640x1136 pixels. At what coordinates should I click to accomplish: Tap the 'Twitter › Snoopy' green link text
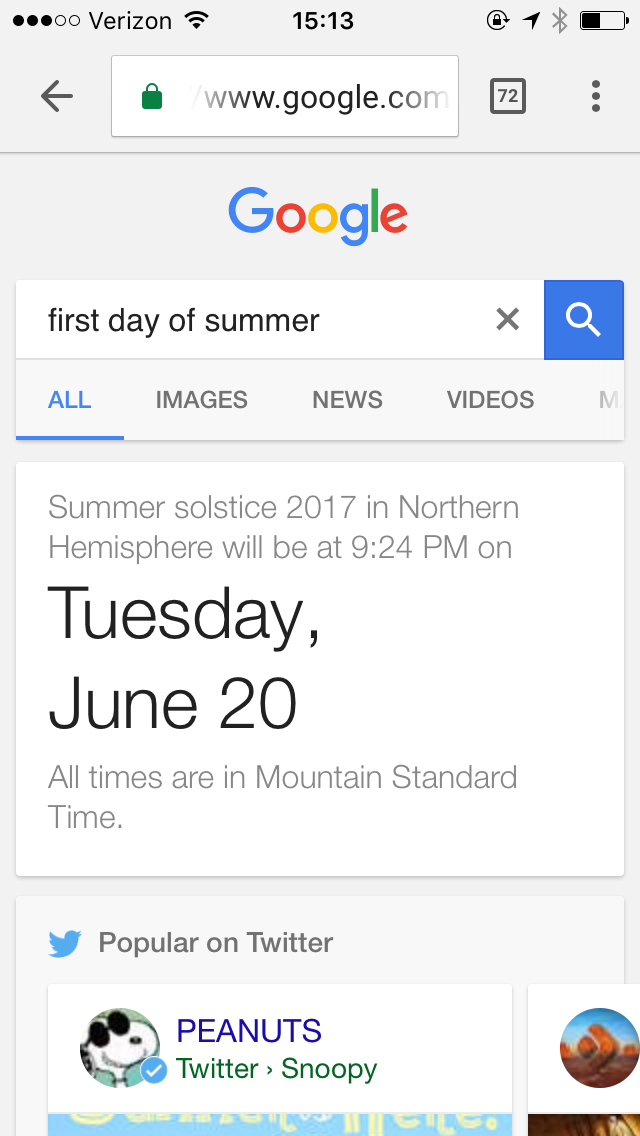276,1069
